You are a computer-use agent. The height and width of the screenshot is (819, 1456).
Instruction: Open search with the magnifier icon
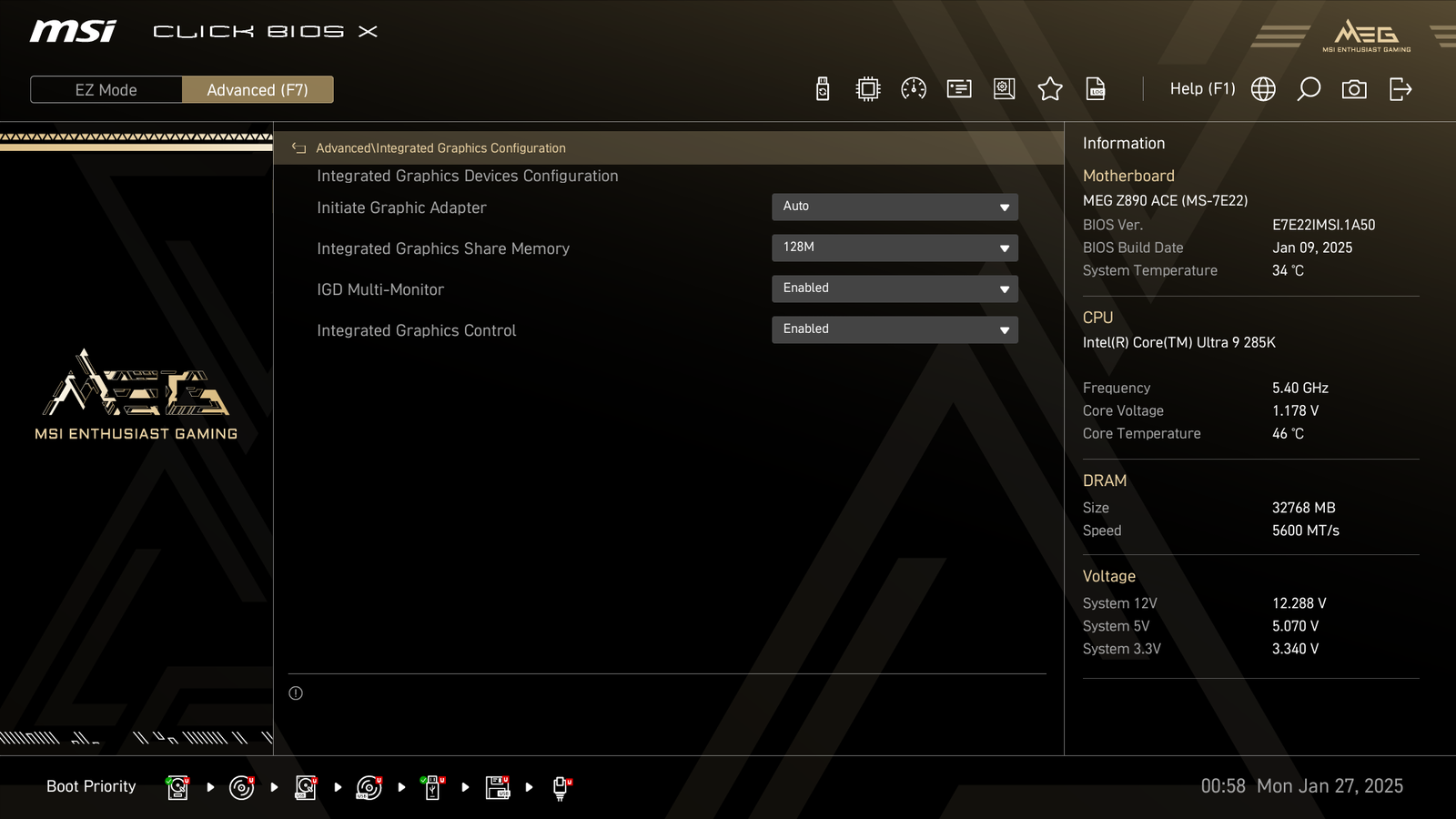(x=1309, y=89)
